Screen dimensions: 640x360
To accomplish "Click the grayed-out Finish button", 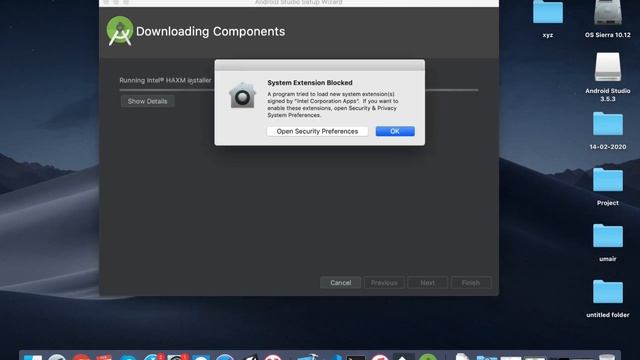I will point(471,282).
